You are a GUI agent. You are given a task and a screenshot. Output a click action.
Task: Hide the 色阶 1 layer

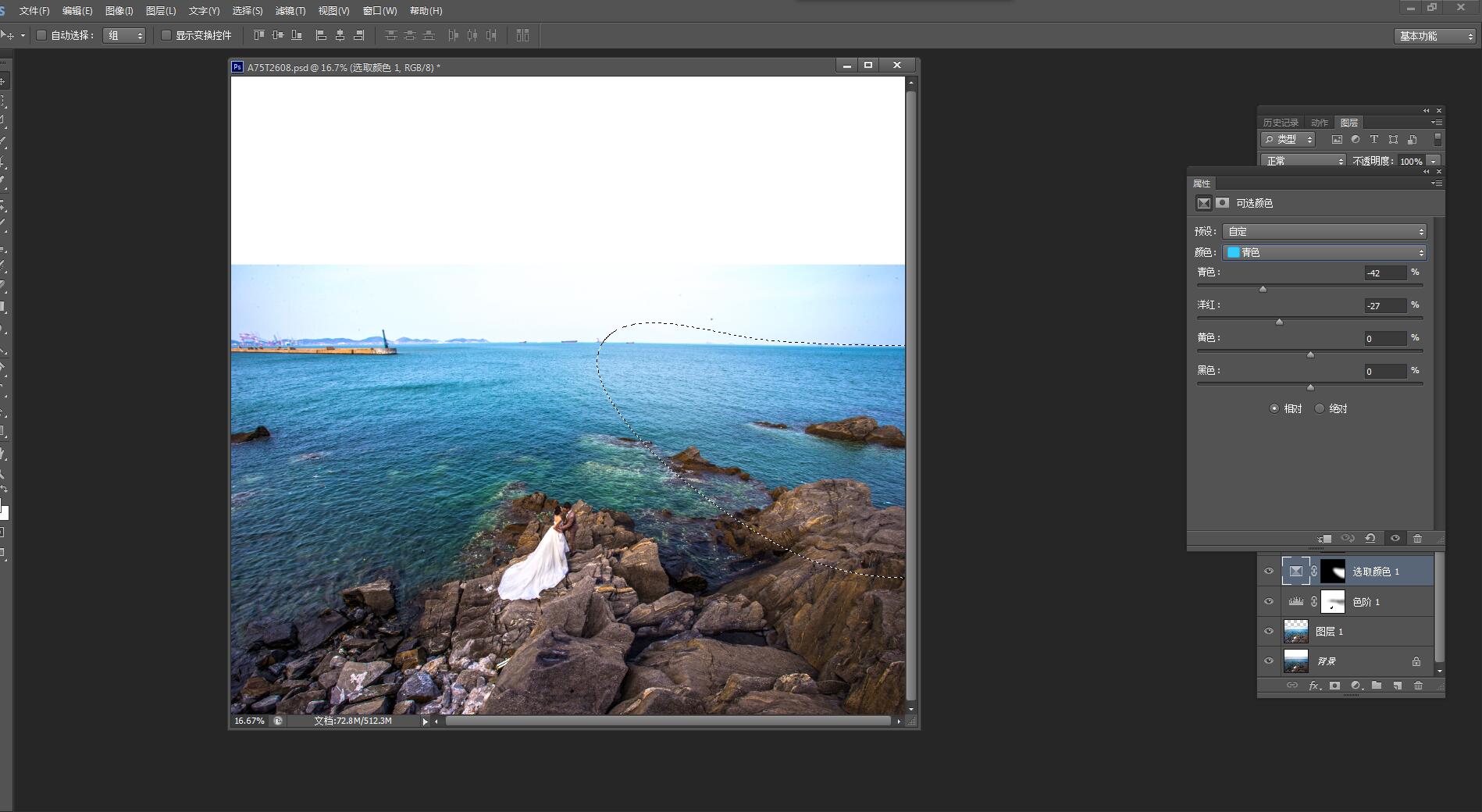[x=1269, y=601]
